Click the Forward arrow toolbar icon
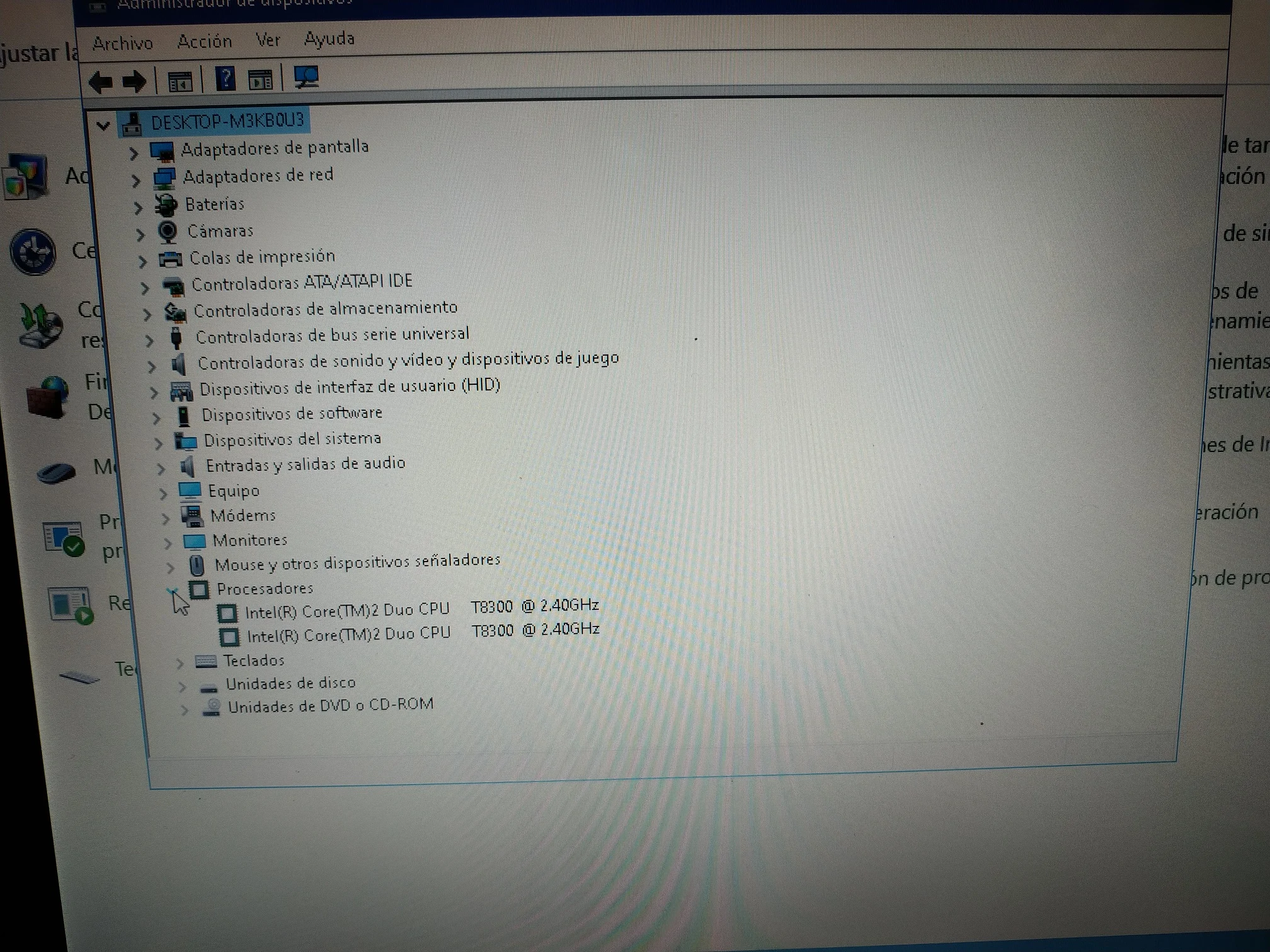This screenshot has height=952, width=1270. coord(134,82)
